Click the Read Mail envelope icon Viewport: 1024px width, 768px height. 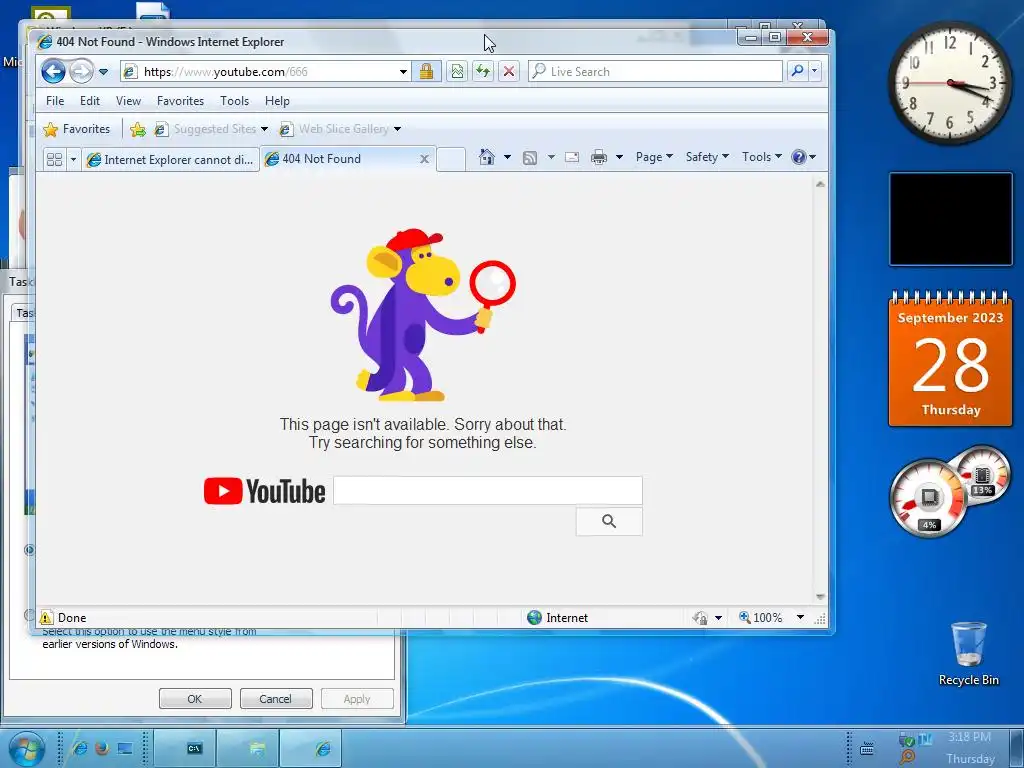point(572,157)
